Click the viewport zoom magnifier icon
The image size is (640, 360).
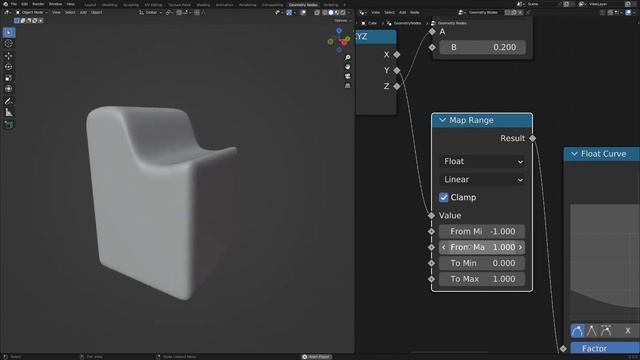347,57
